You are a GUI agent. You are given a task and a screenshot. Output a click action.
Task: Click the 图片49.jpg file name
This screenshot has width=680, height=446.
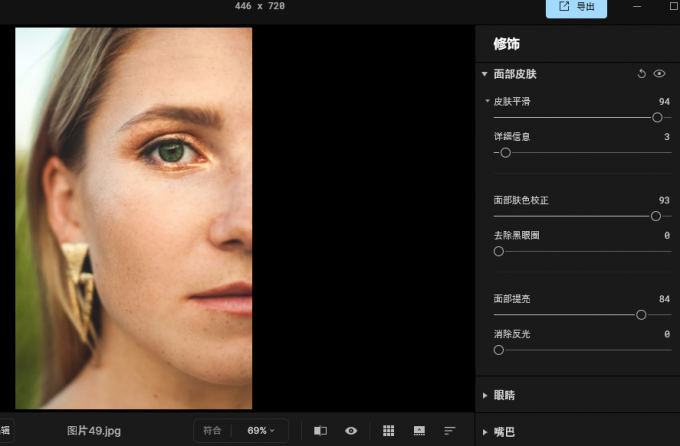(x=94, y=431)
